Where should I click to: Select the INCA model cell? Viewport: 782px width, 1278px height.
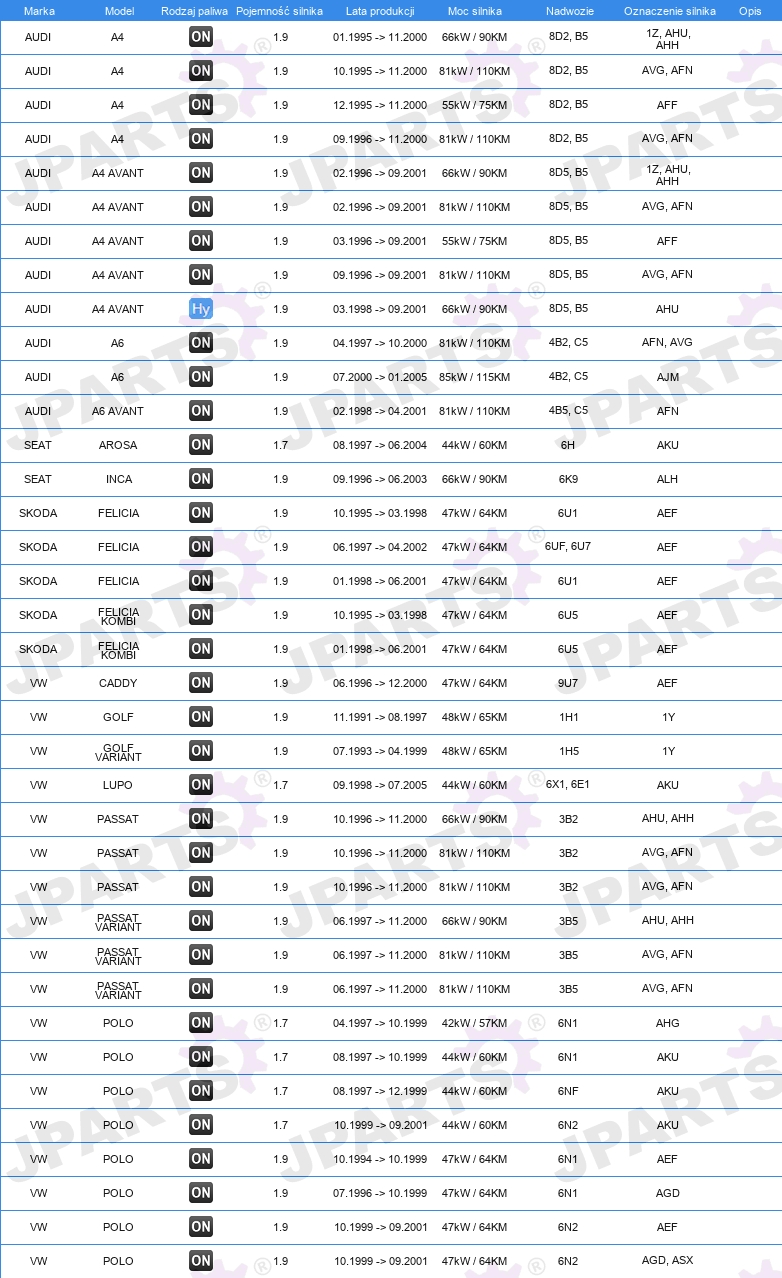click(x=118, y=479)
